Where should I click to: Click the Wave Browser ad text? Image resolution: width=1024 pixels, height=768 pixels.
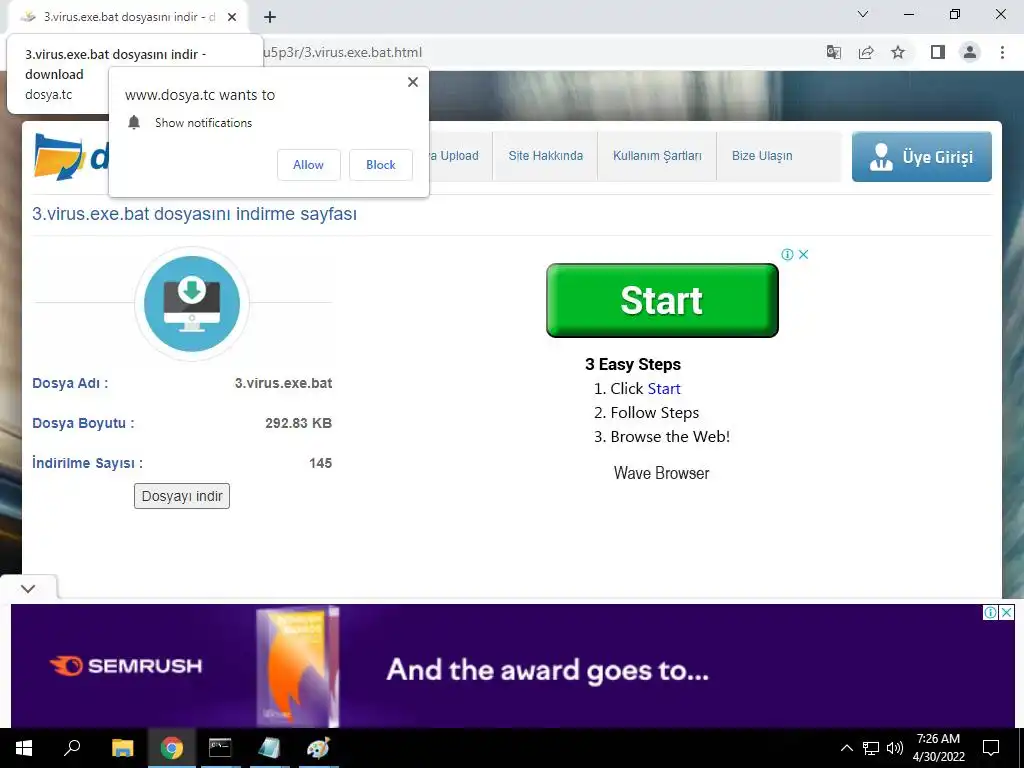coord(662,473)
